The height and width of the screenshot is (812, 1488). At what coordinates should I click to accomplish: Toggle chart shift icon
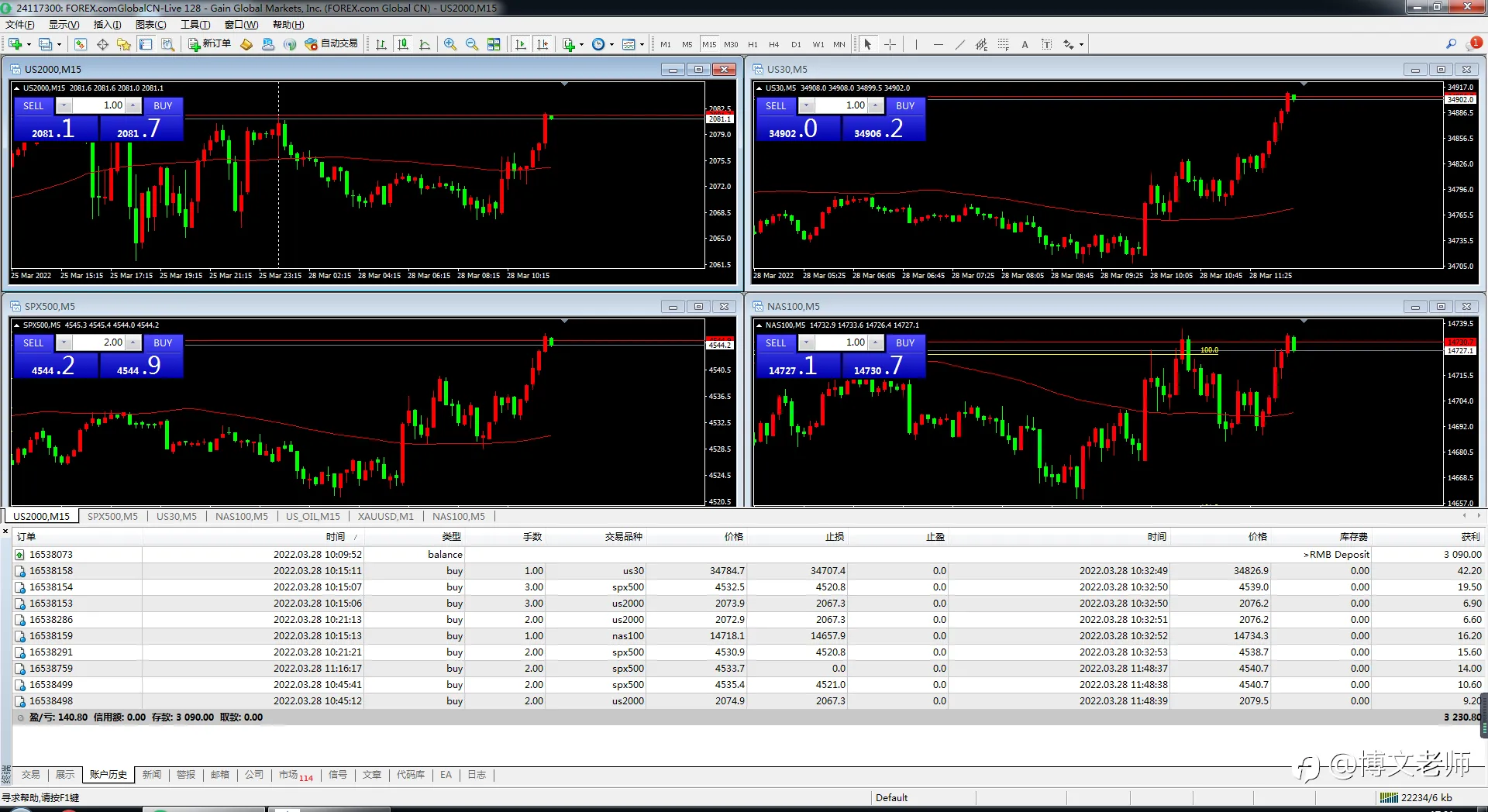coord(542,44)
